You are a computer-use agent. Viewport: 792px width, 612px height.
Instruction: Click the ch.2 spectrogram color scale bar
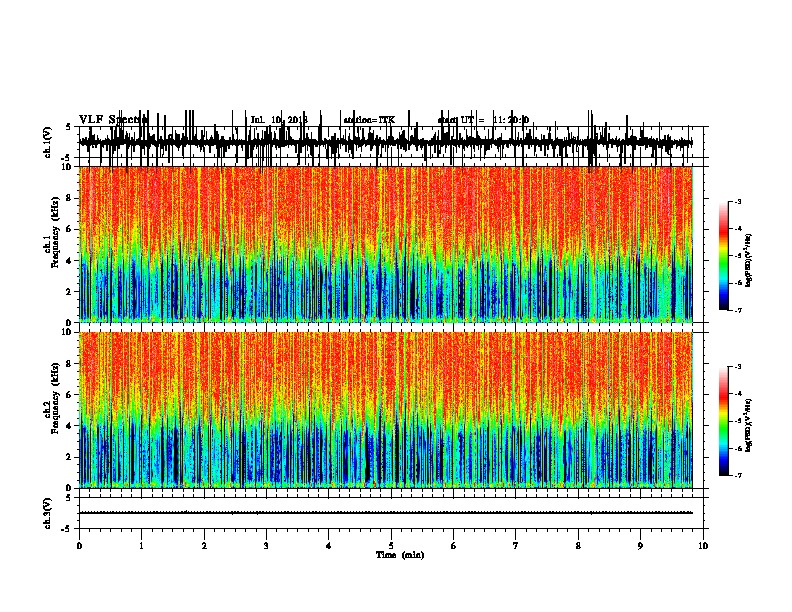724,421
